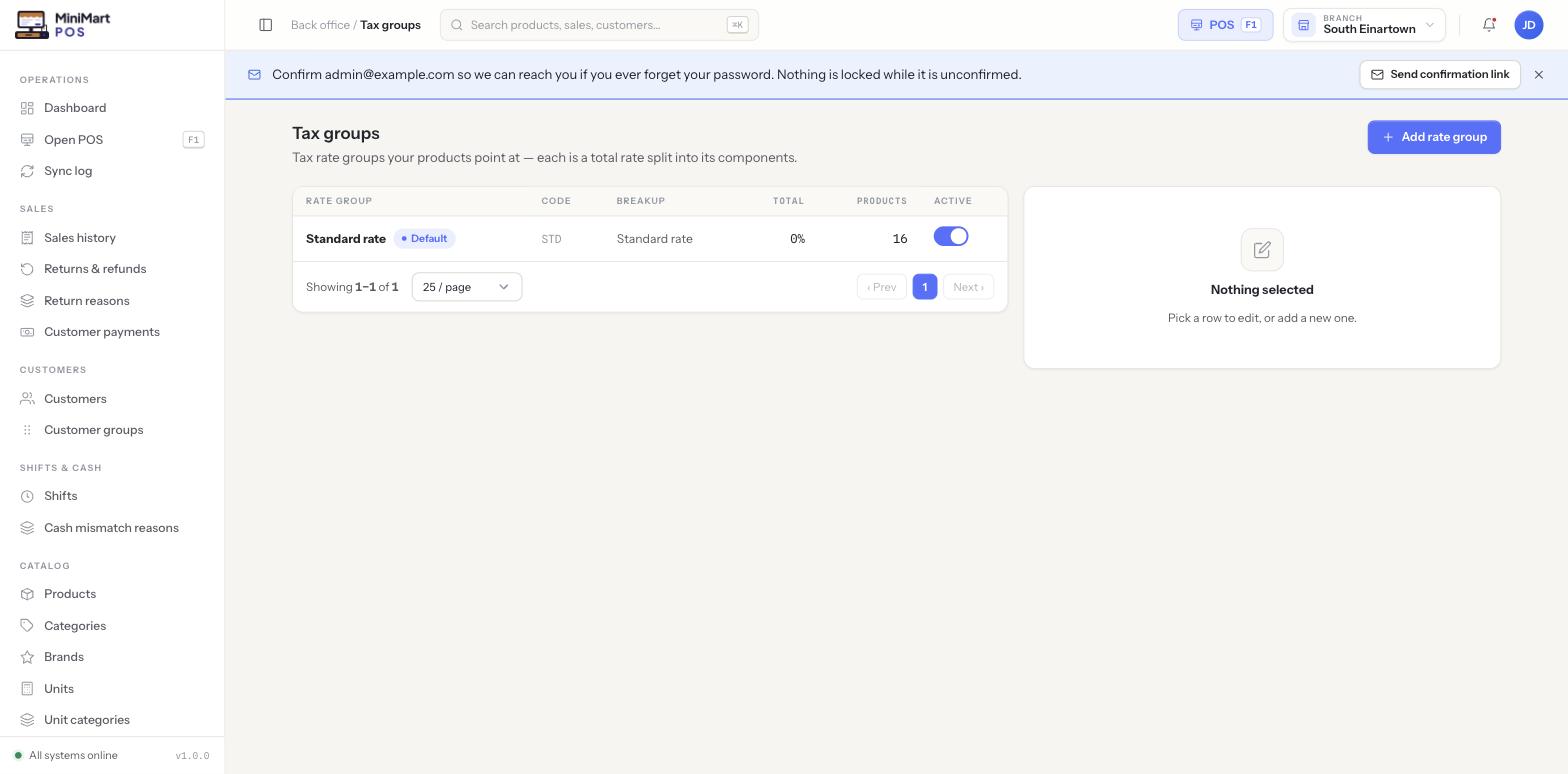
Task: Open the South Einartown branch selector
Action: [x=1364, y=25]
